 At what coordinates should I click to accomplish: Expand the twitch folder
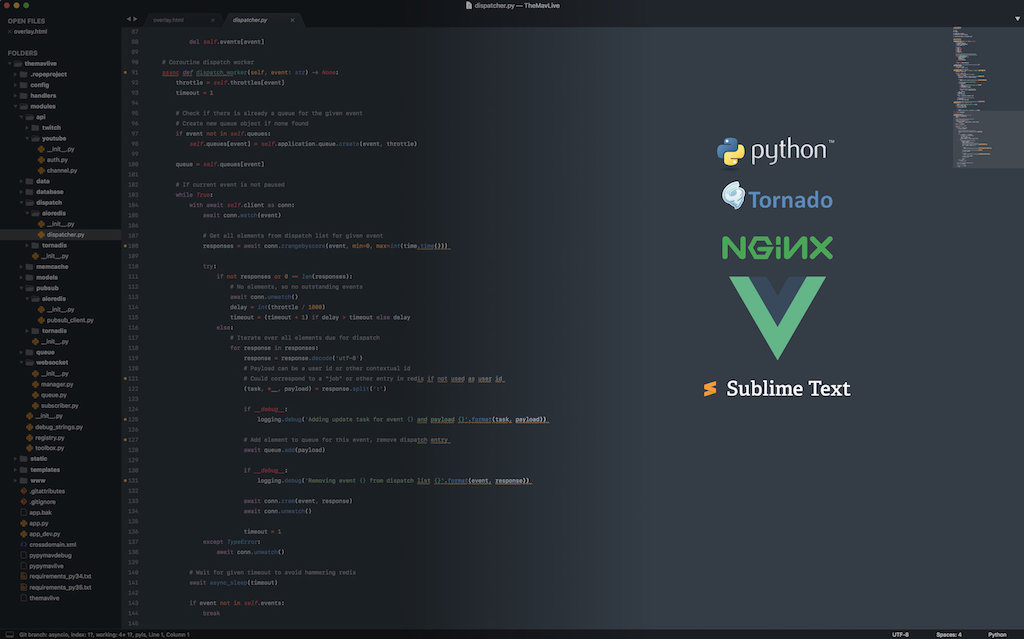point(27,128)
